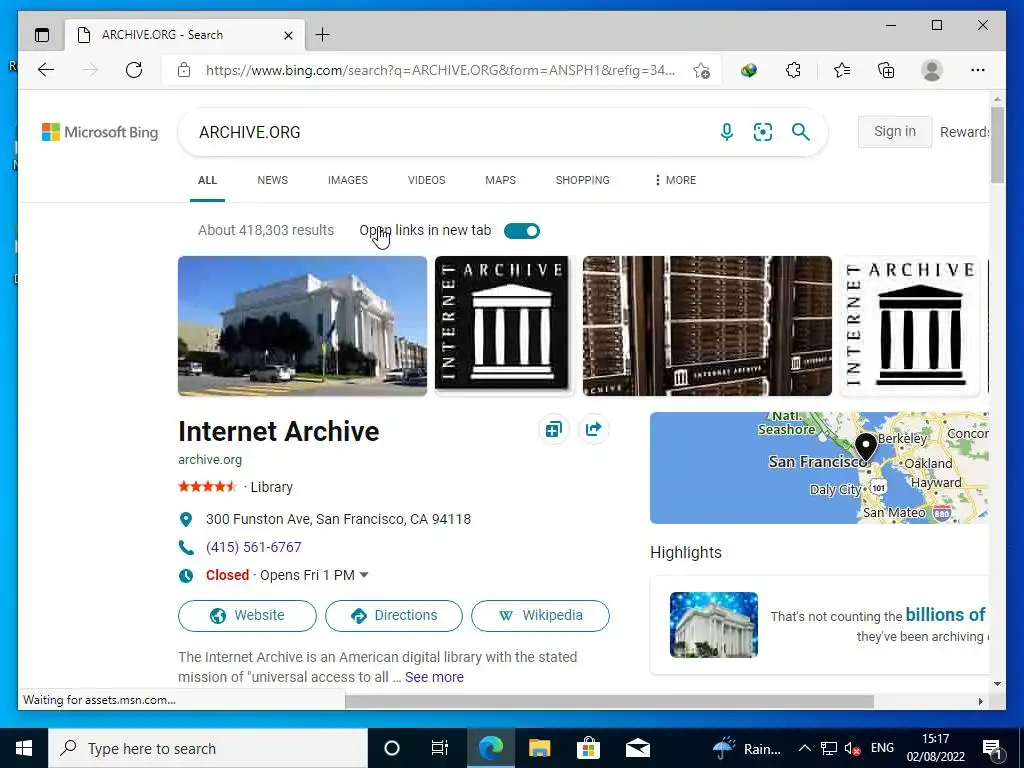Click the vertical scrollbar thumb
This screenshot has height=768, width=1024.
point(997,145)
